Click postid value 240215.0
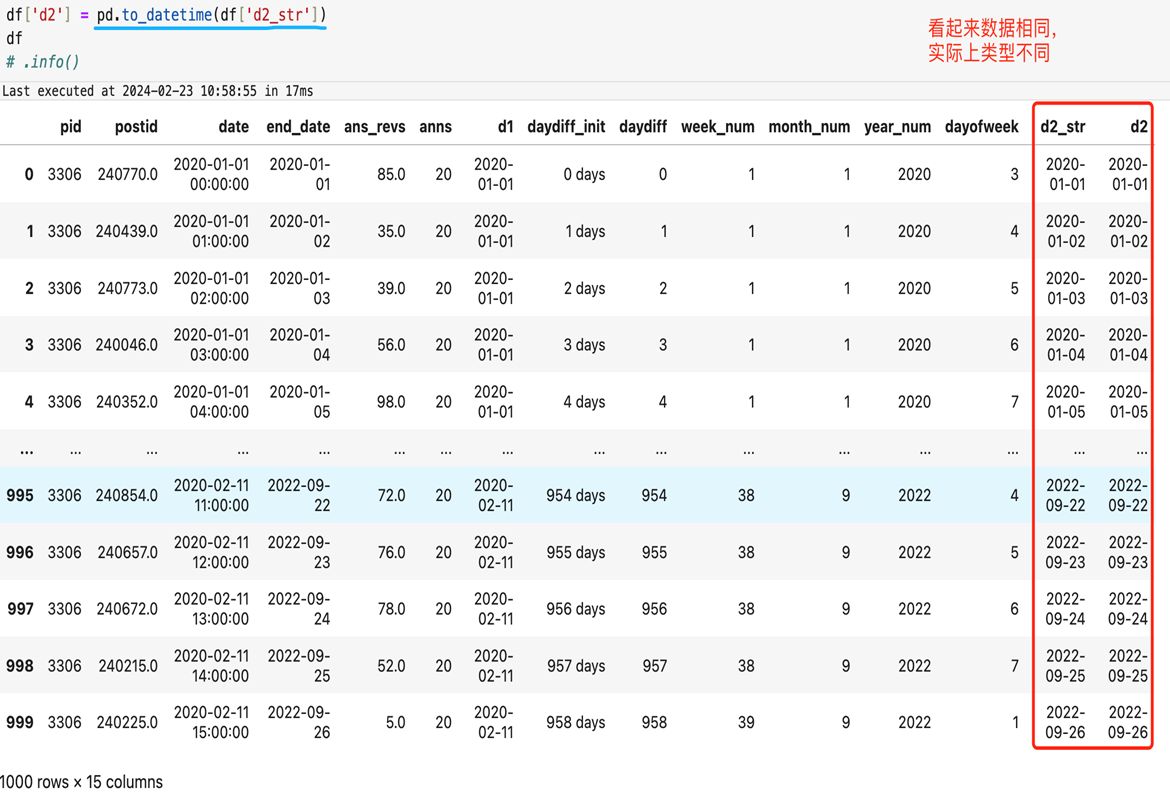The width and height of the screenshot is (1170, 801). [128, 666]
